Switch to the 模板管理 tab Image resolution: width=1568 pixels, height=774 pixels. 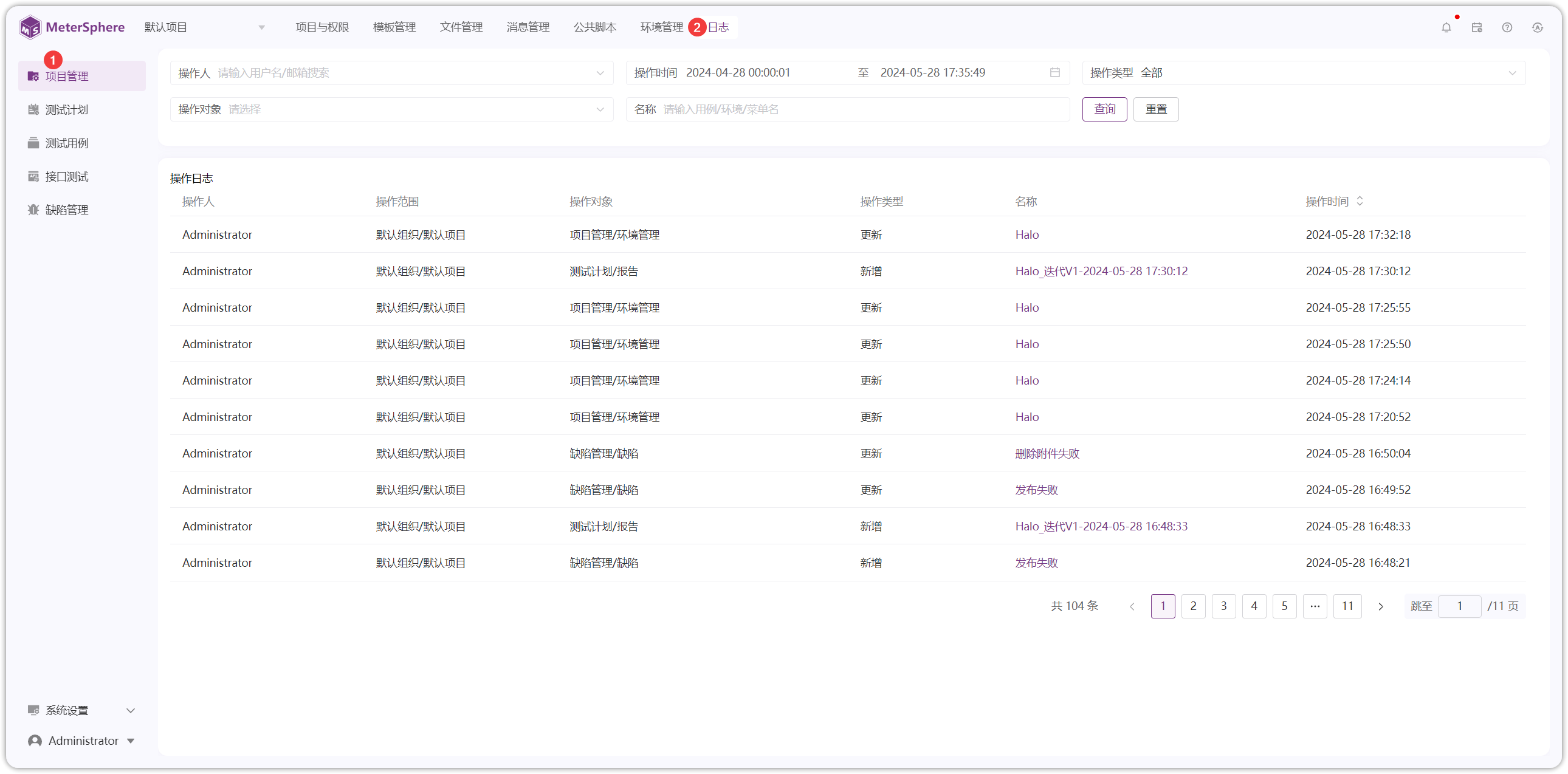pos(394,27)
